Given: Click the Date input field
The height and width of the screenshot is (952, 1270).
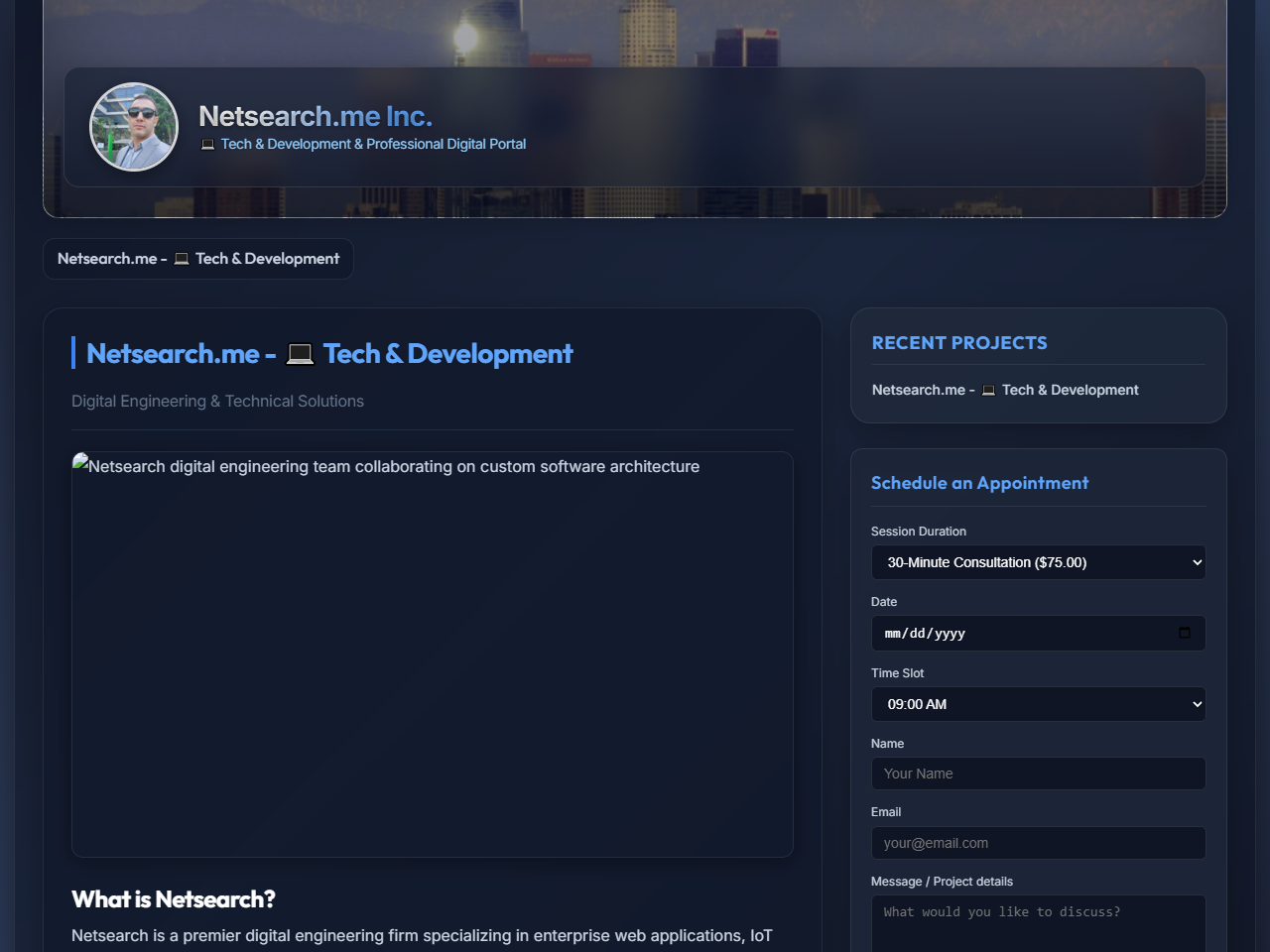Looking at the screenshot, I should [1039, 633].
